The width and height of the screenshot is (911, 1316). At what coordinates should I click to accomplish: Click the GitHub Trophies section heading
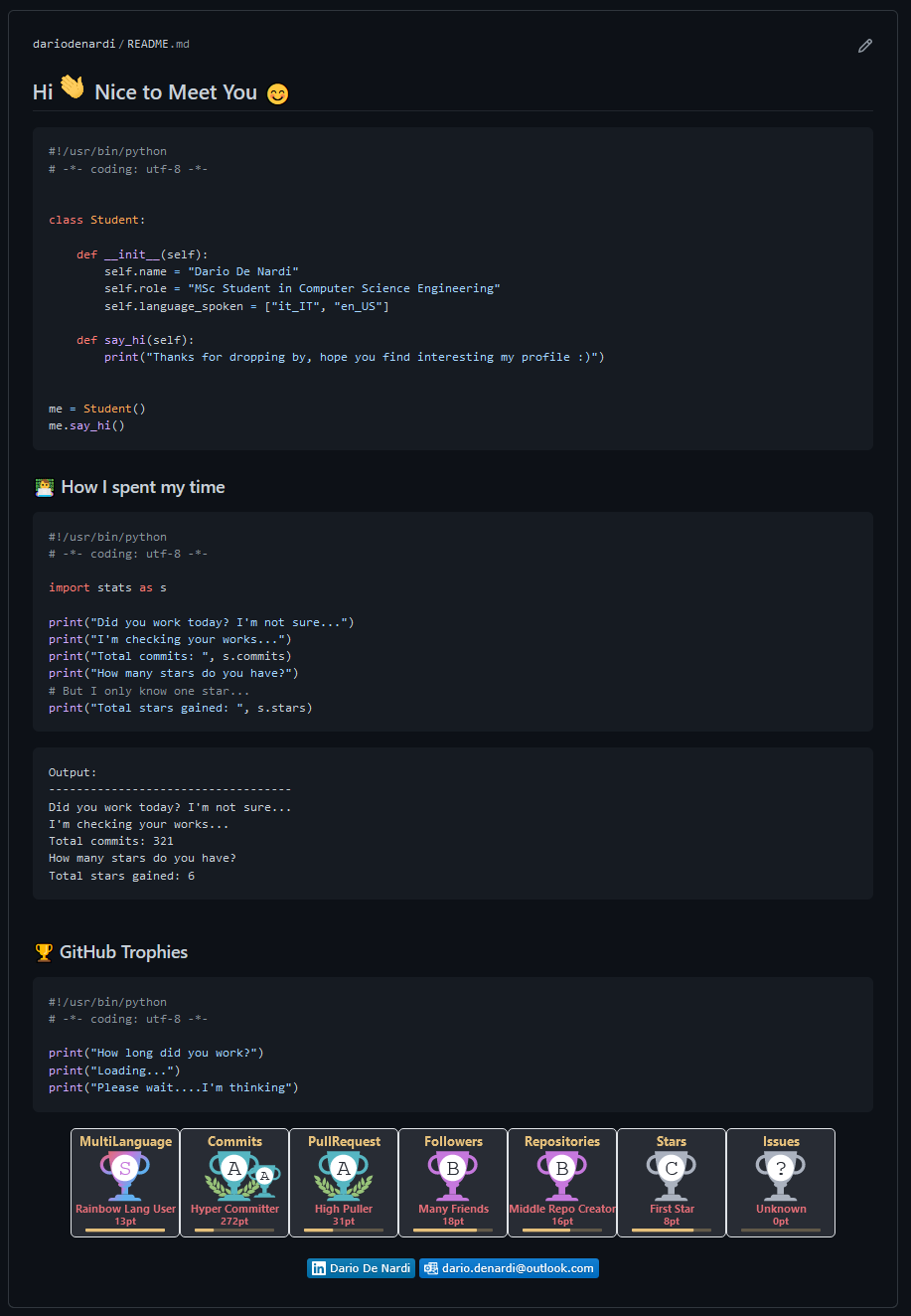(123, 952)
